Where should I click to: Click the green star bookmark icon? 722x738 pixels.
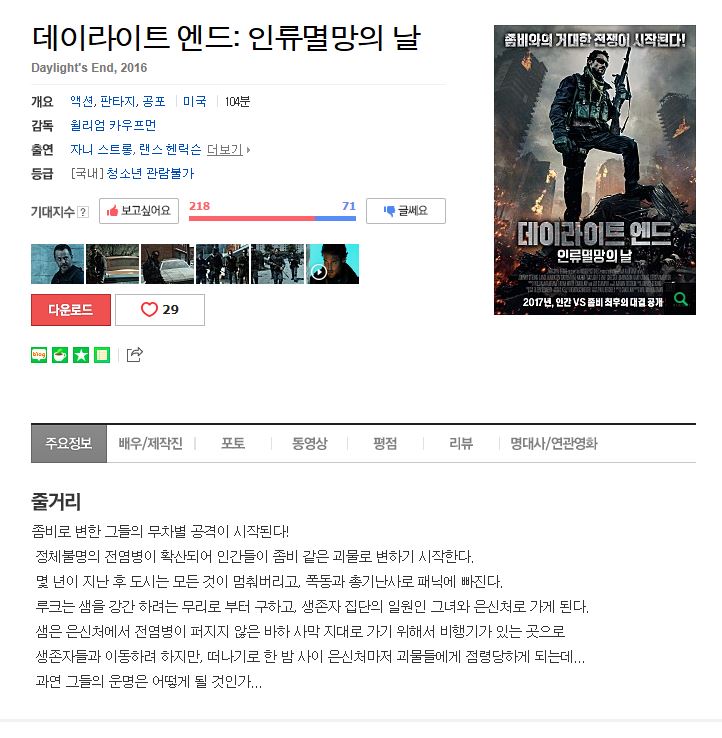point(81,355)
